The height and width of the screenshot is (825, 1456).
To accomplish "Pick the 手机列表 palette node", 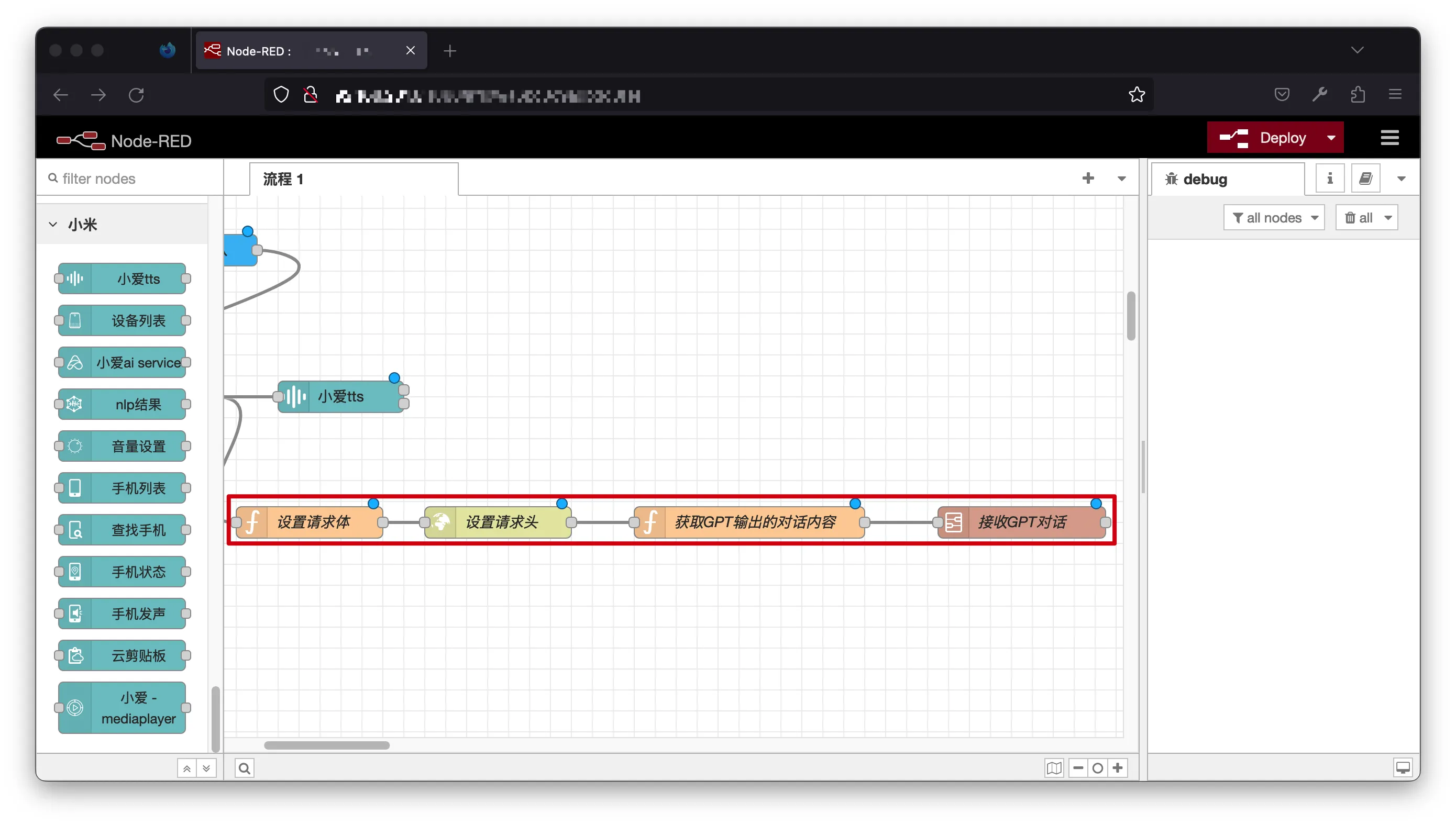I will (x=122, y=488).
